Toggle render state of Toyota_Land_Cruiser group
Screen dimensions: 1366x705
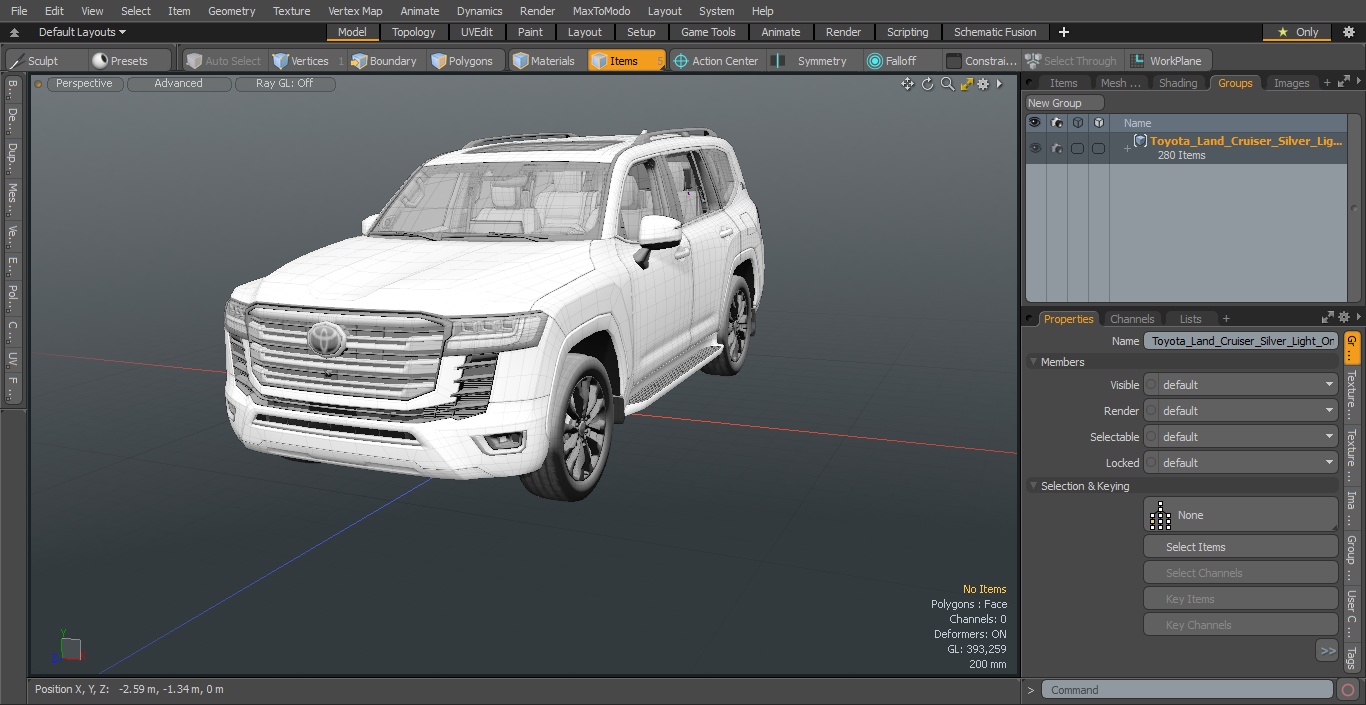[x=1057, y=148]
